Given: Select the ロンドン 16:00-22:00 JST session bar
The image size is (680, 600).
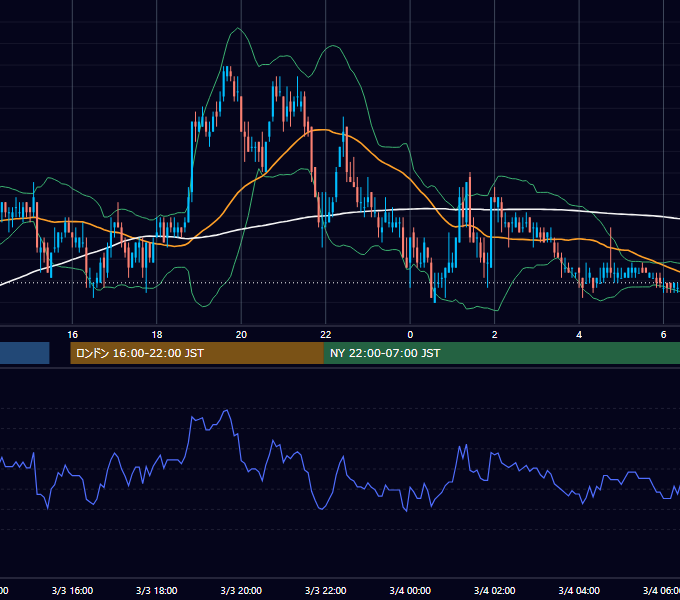Looking at the screenshot, I should [x=197, y=353].
